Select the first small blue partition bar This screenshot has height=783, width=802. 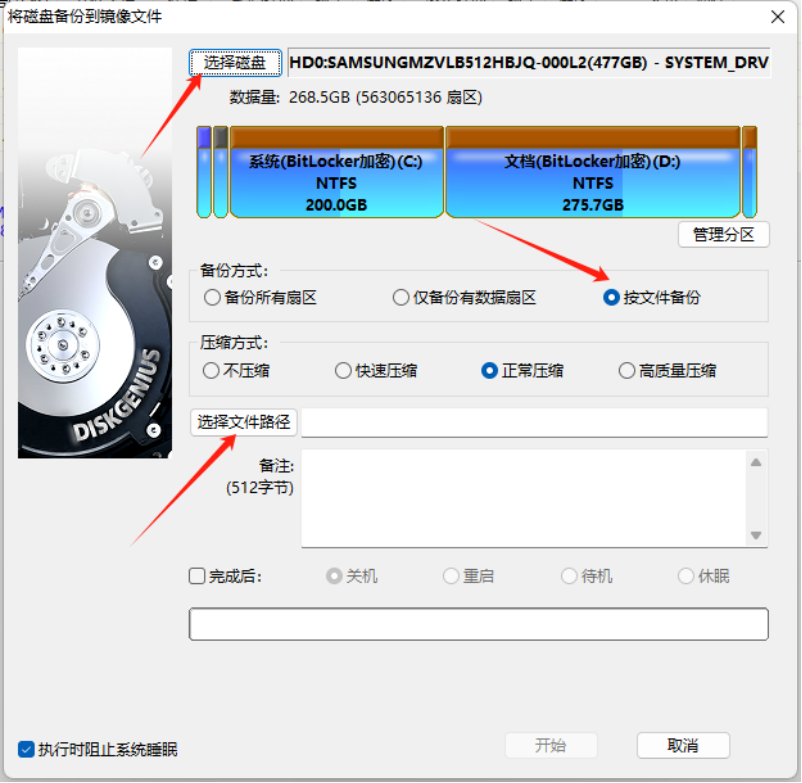pyautogui.click(x=204, y=172)
